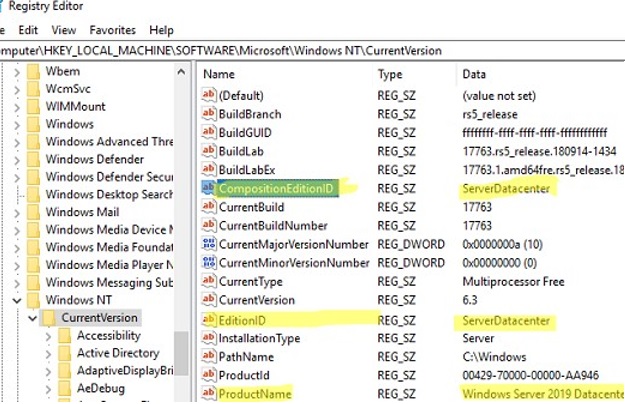This screenshot has width=625, height=404.
Task: Open the View menu
Action: tap(63, 30)
